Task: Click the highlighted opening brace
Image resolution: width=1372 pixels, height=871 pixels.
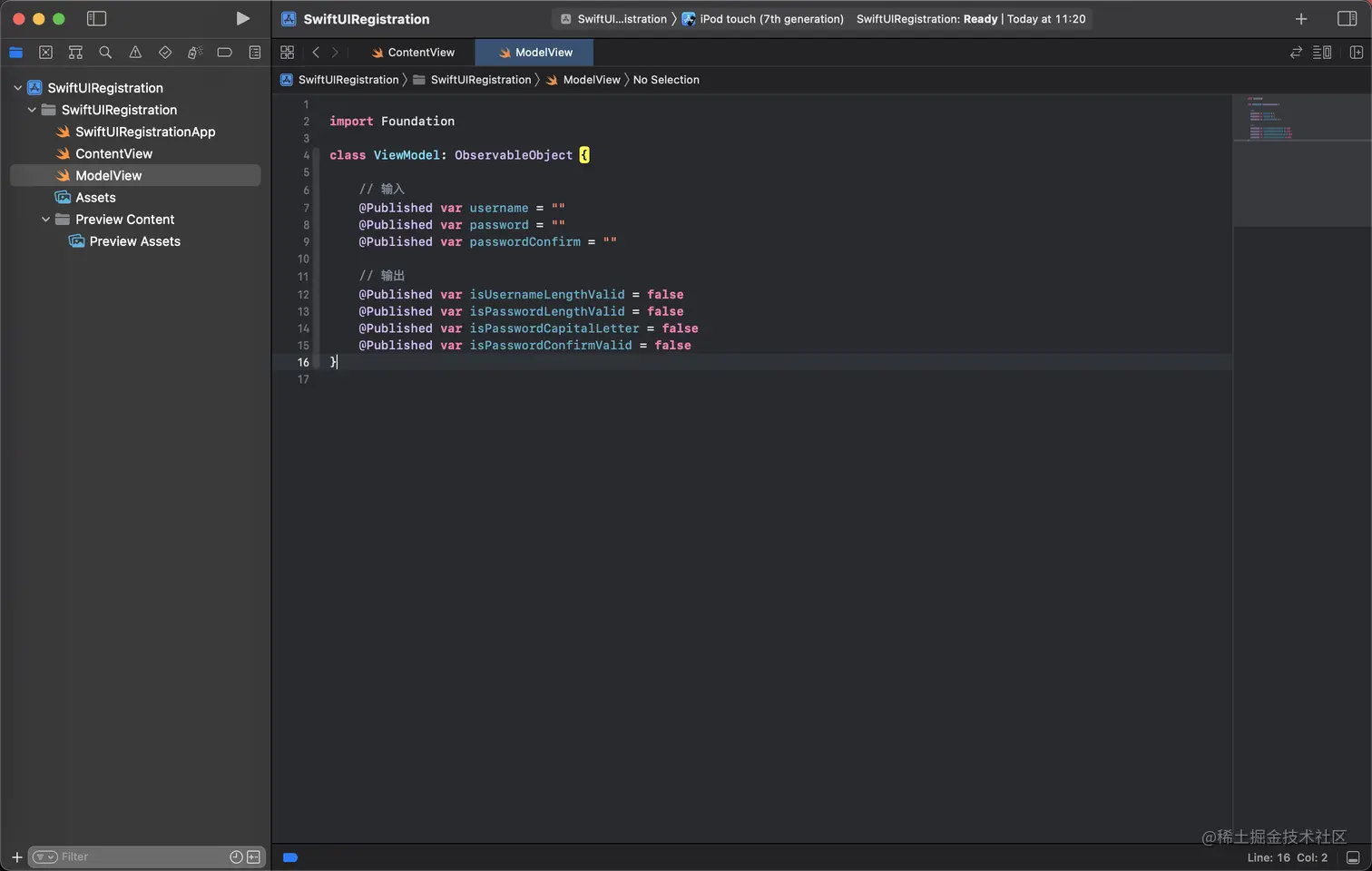Action: pos(584,155)
